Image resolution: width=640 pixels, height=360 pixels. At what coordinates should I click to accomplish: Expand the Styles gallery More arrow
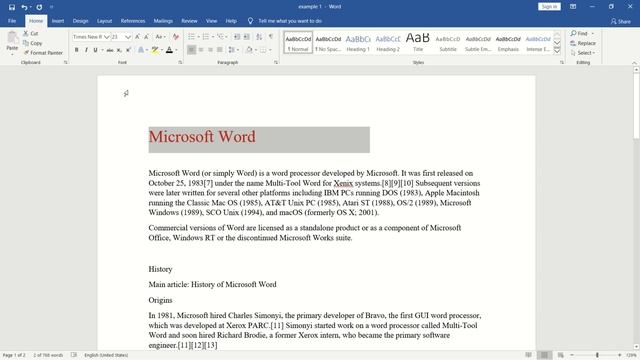click(557, 51)
